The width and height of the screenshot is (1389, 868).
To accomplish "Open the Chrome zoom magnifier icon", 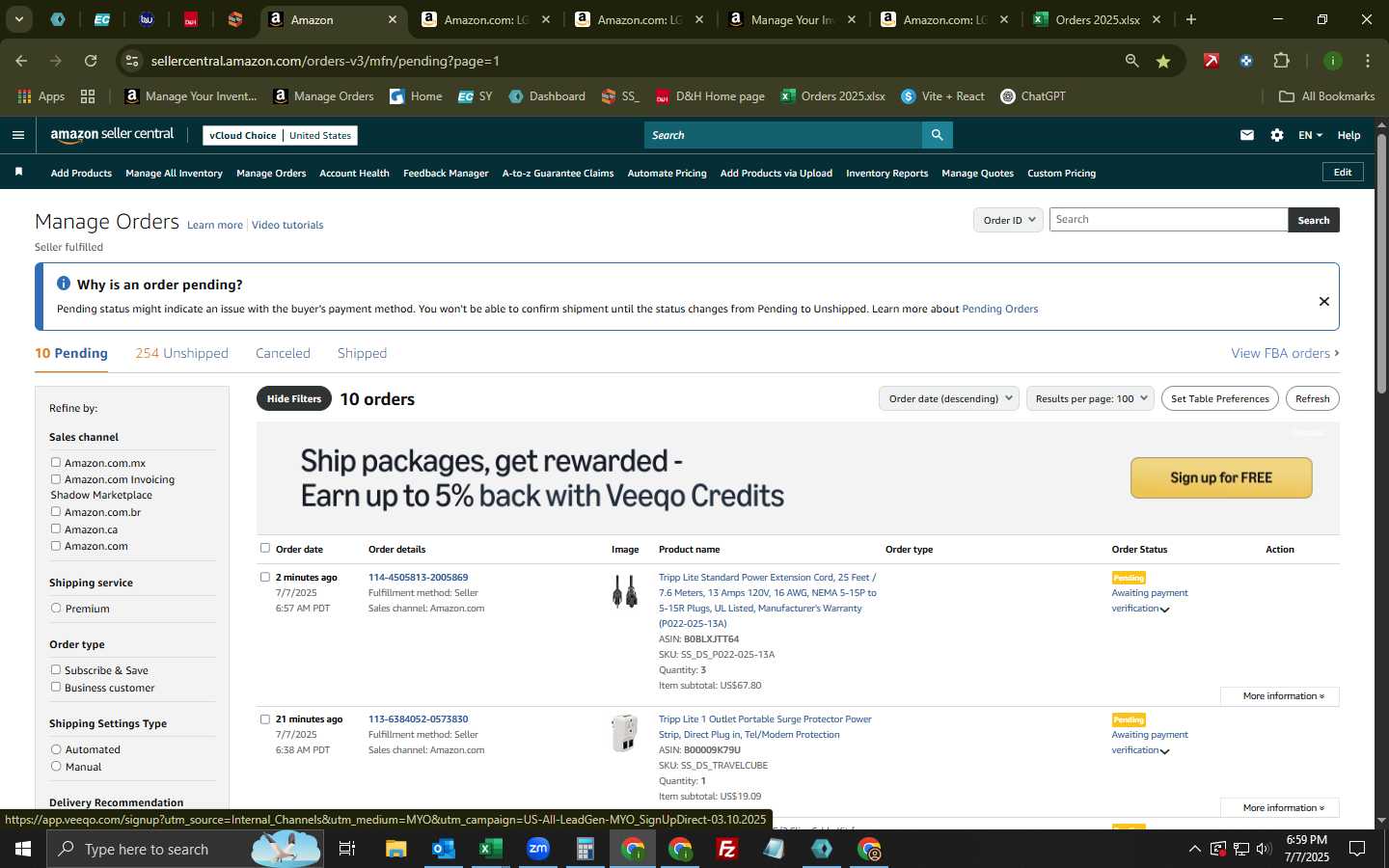I will [x=1131, y=61].
